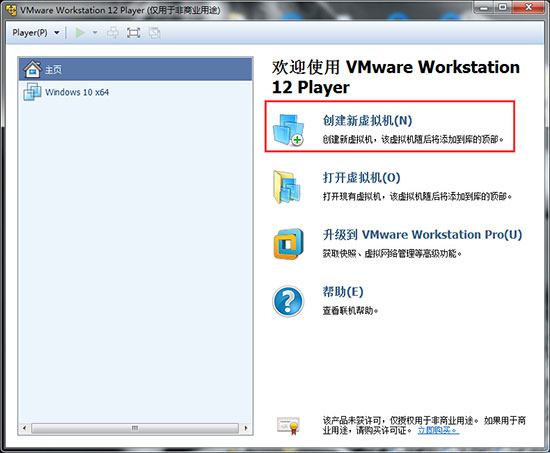The width and height of the screenshot is (550, 453).
Task: Enter full screen mode icon
Action: point(133,33)
